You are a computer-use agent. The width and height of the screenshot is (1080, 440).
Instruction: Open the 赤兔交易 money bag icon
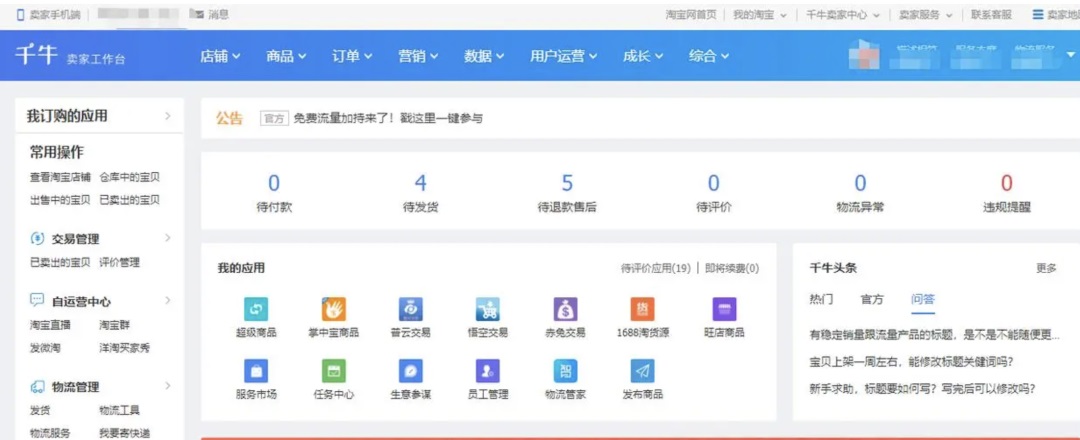click(x=565, y=310)
